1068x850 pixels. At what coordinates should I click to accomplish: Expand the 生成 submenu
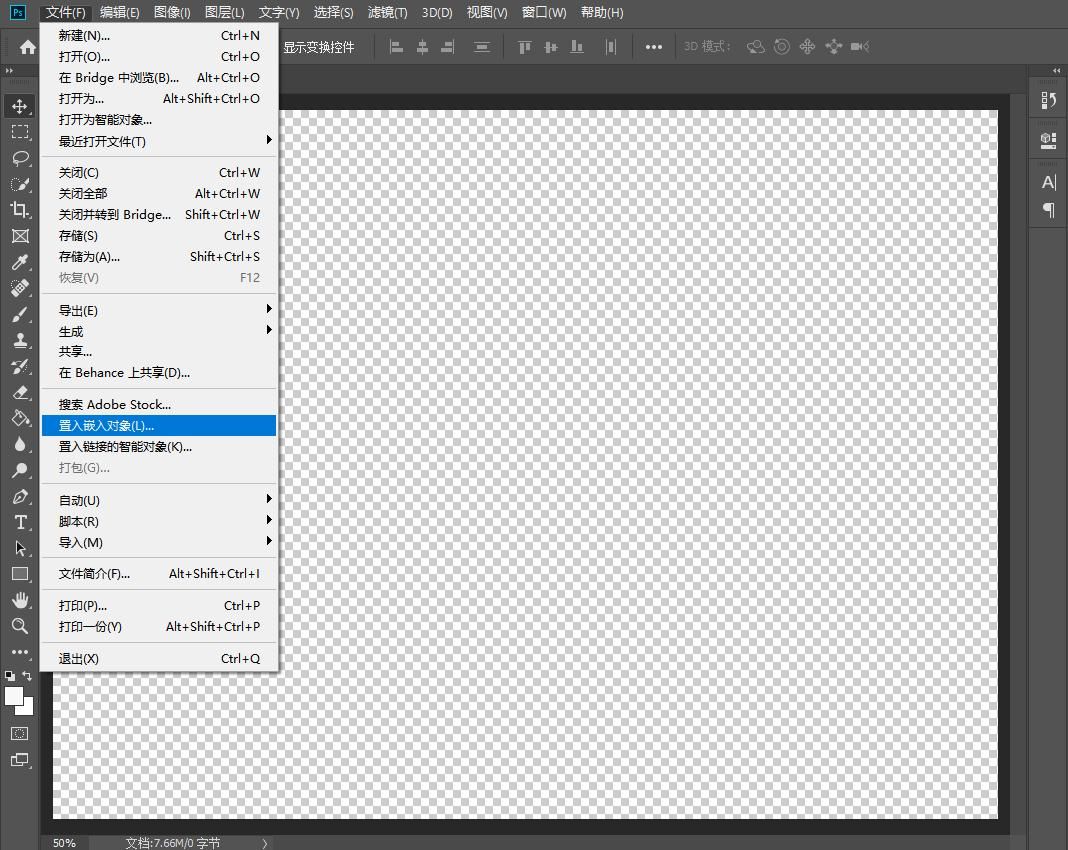[x=159, y=332]
